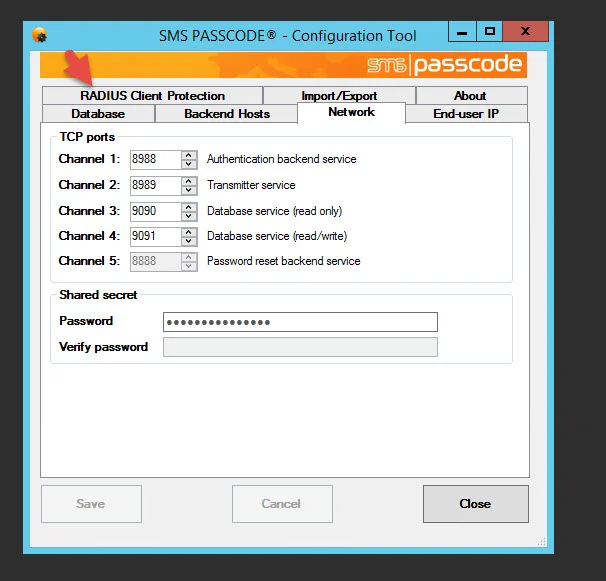Select the Network tab
The width and height of the screenshot is (606, 581).
coord(351,112)
